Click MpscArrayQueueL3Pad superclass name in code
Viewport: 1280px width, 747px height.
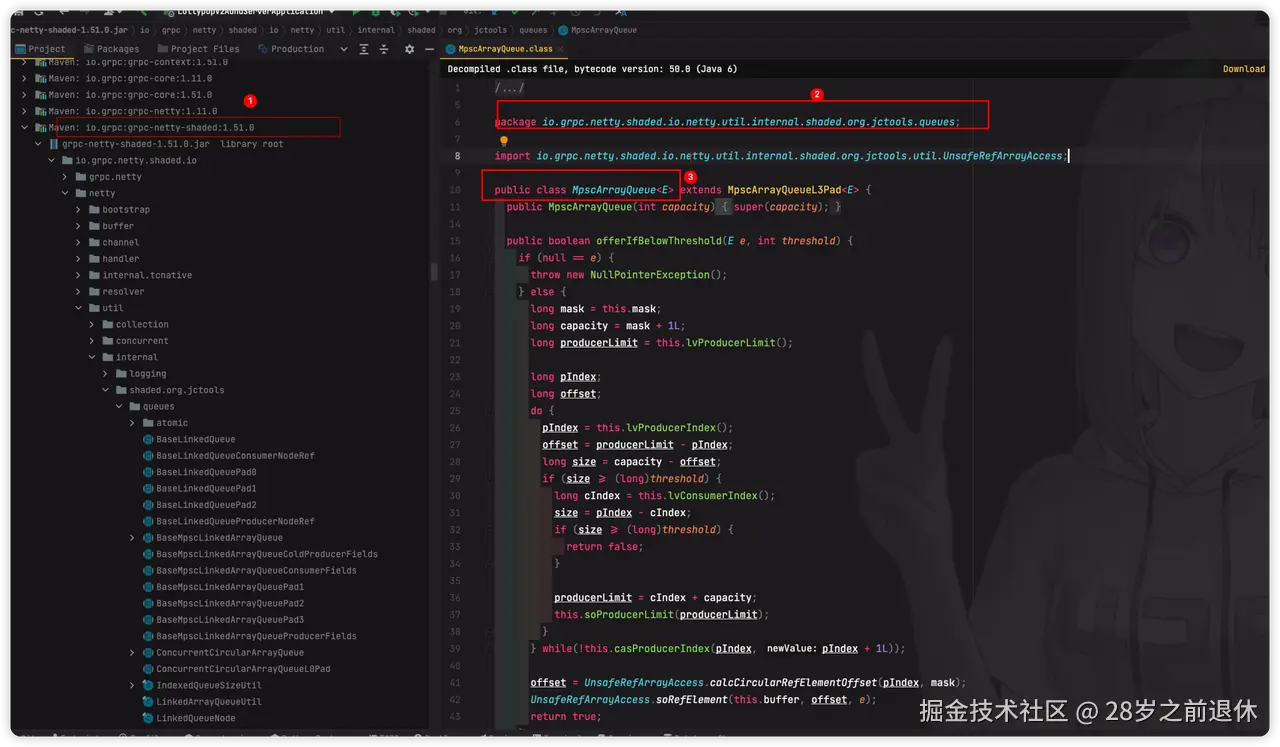[x=784, y=190]
